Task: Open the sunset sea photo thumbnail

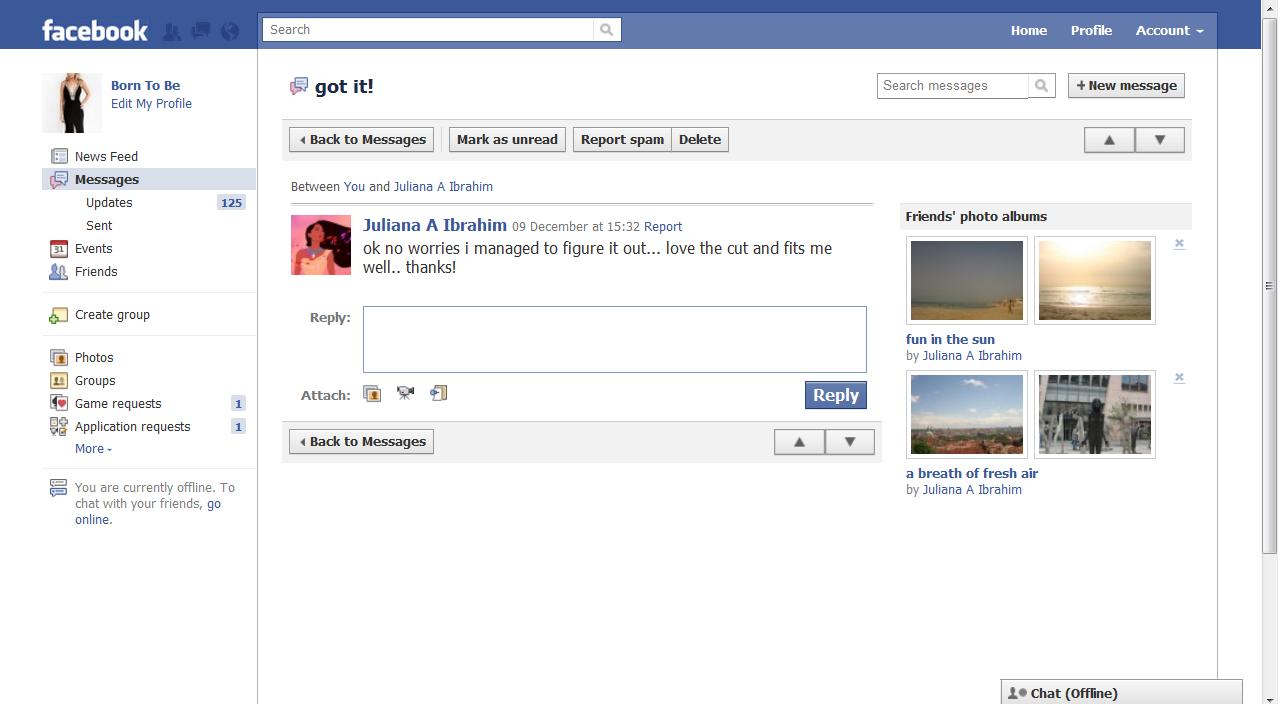Action: [x=1095, y=281]
